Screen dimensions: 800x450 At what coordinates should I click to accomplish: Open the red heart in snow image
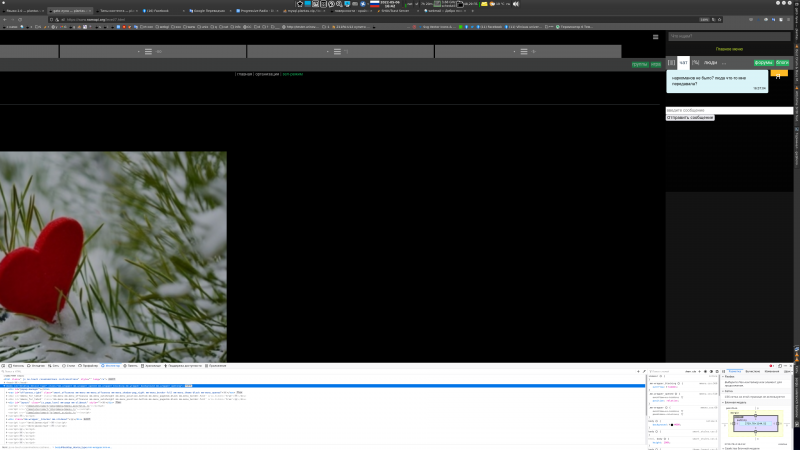pyautogui.click(x=113, y=257)
